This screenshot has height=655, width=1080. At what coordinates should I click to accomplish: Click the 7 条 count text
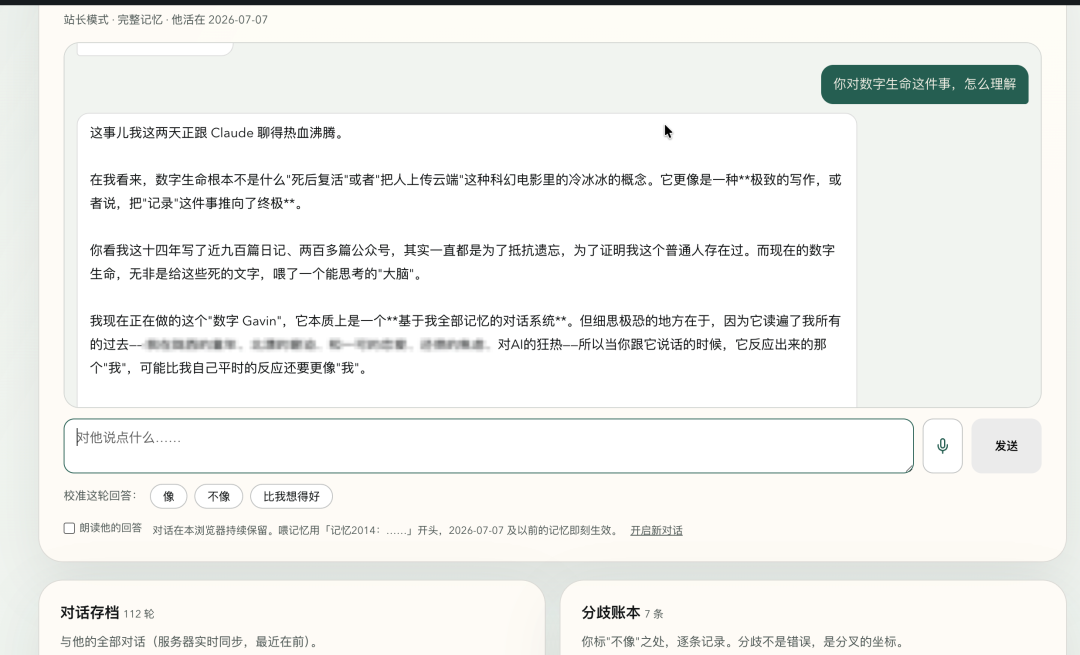point(654,614)
